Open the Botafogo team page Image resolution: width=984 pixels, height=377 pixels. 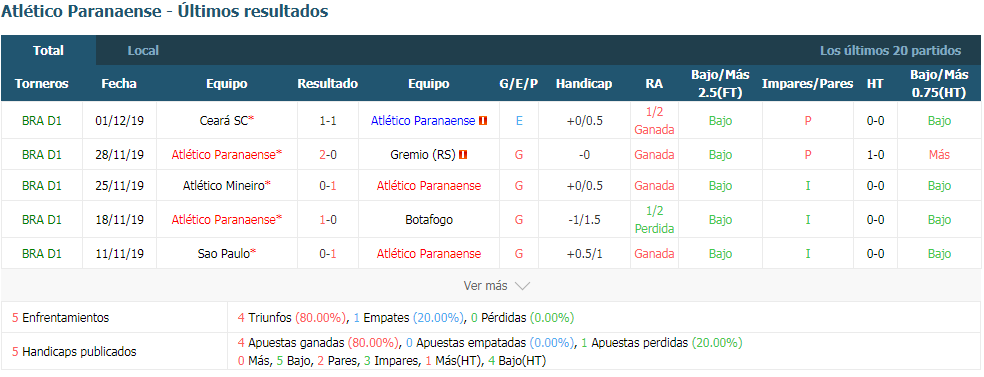429,220
